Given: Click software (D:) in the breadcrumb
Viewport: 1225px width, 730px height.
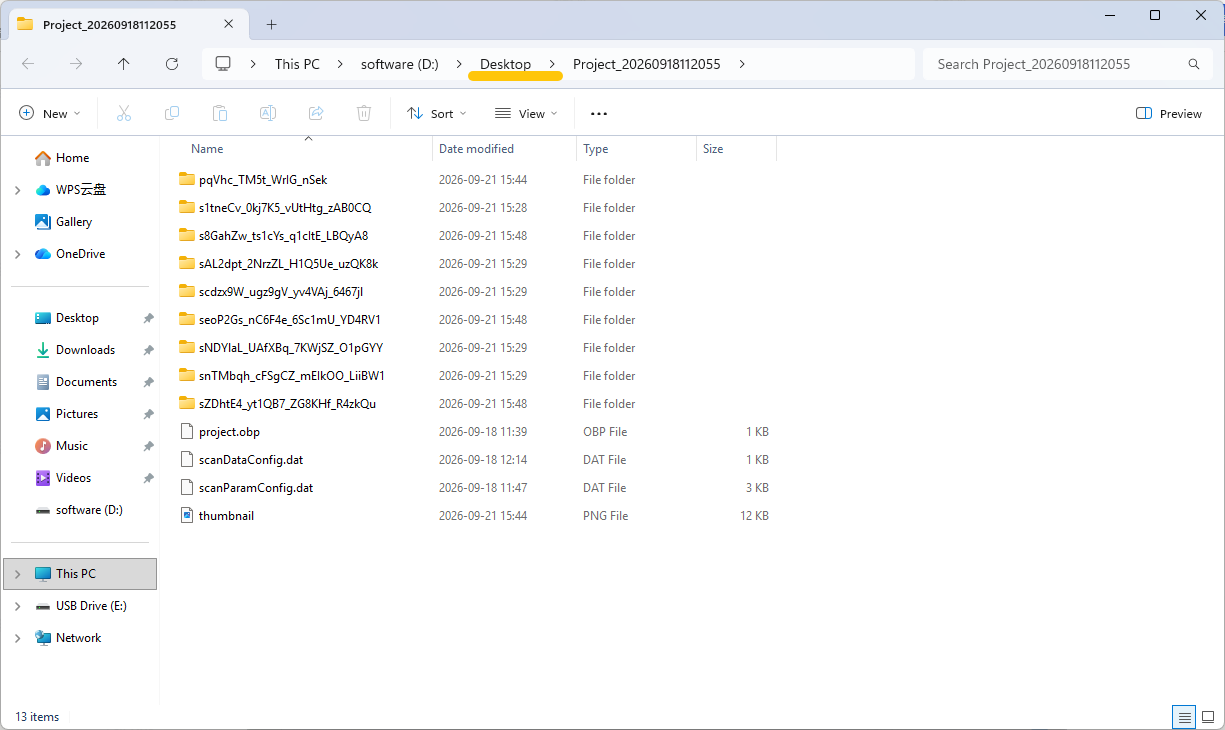Looking at the screenshot, I should pos(400,64).
